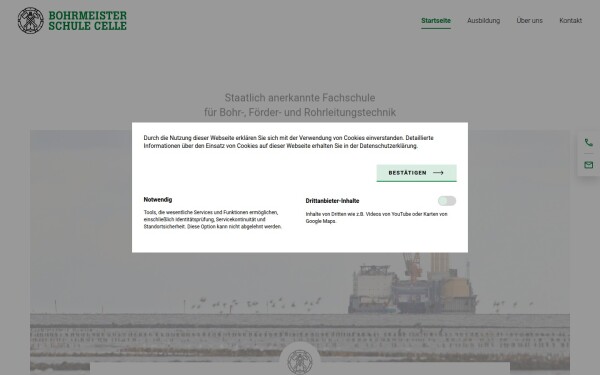Click the Bohrmeister Schule Celle title text
600x375 pixels.
pos(88,21)
